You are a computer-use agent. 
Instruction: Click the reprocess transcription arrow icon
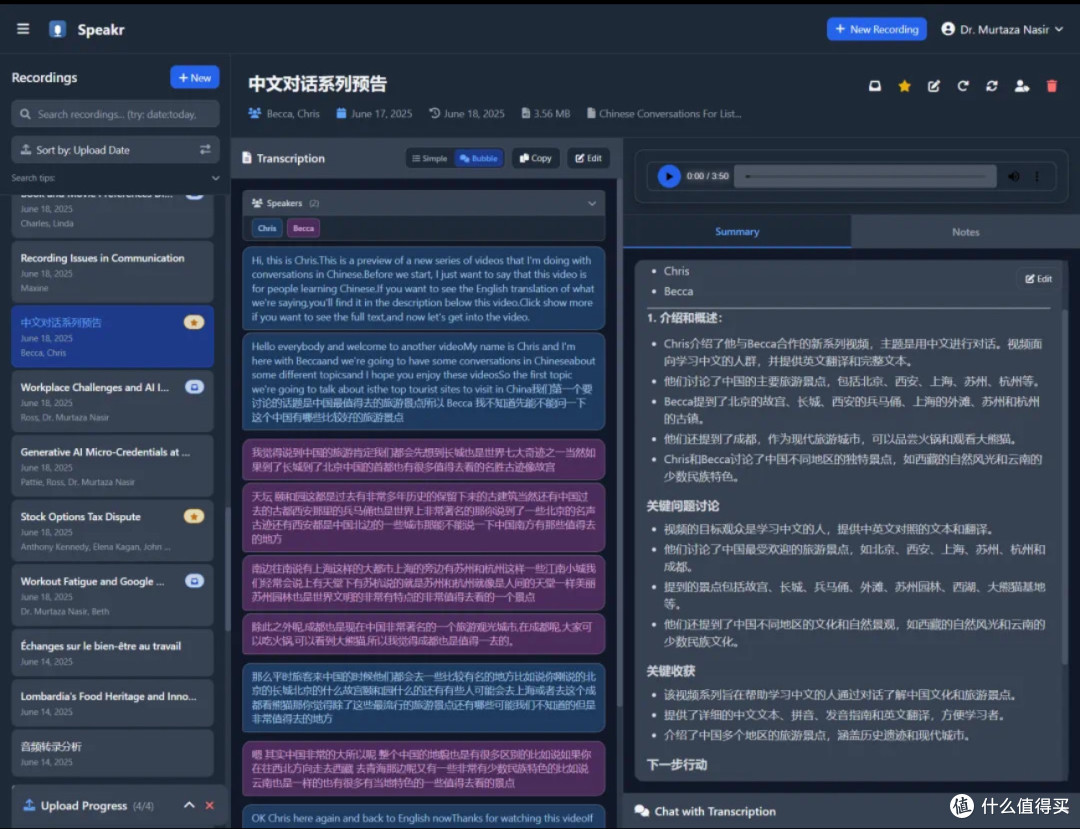(963, 86)
